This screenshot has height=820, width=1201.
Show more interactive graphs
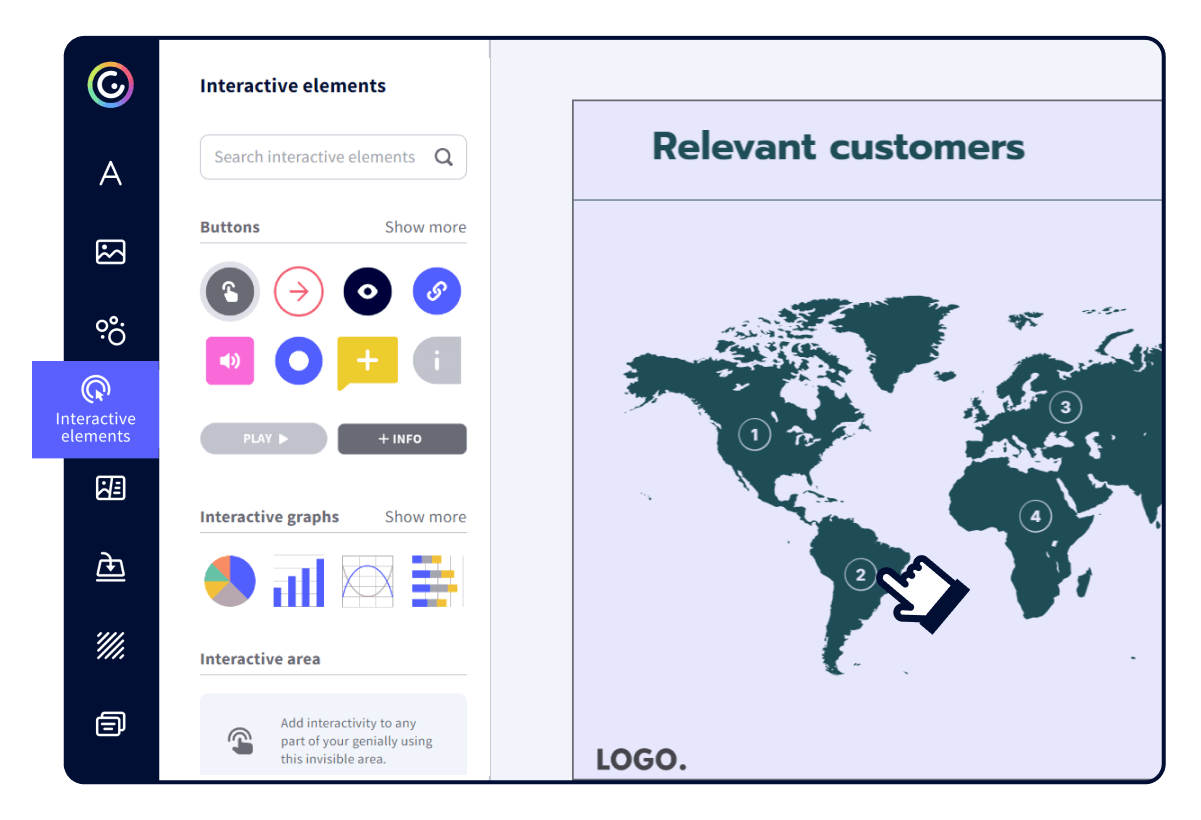[x=425, y=516]
